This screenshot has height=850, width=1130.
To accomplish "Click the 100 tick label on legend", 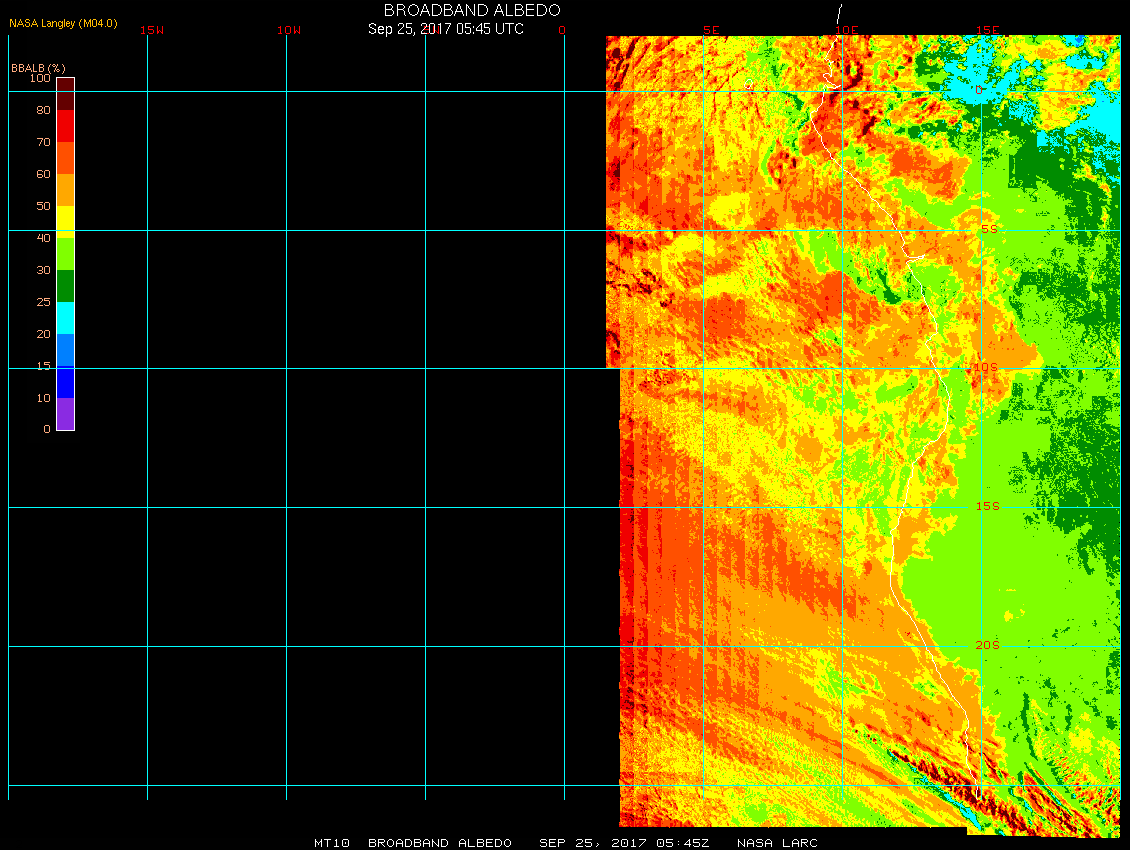I will click(40, 78).
